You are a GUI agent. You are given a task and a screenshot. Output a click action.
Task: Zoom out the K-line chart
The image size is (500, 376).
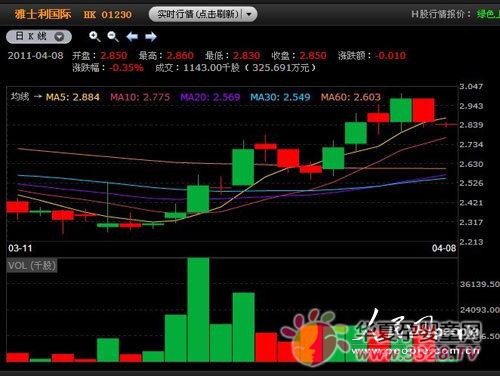(x=113, y=36)
